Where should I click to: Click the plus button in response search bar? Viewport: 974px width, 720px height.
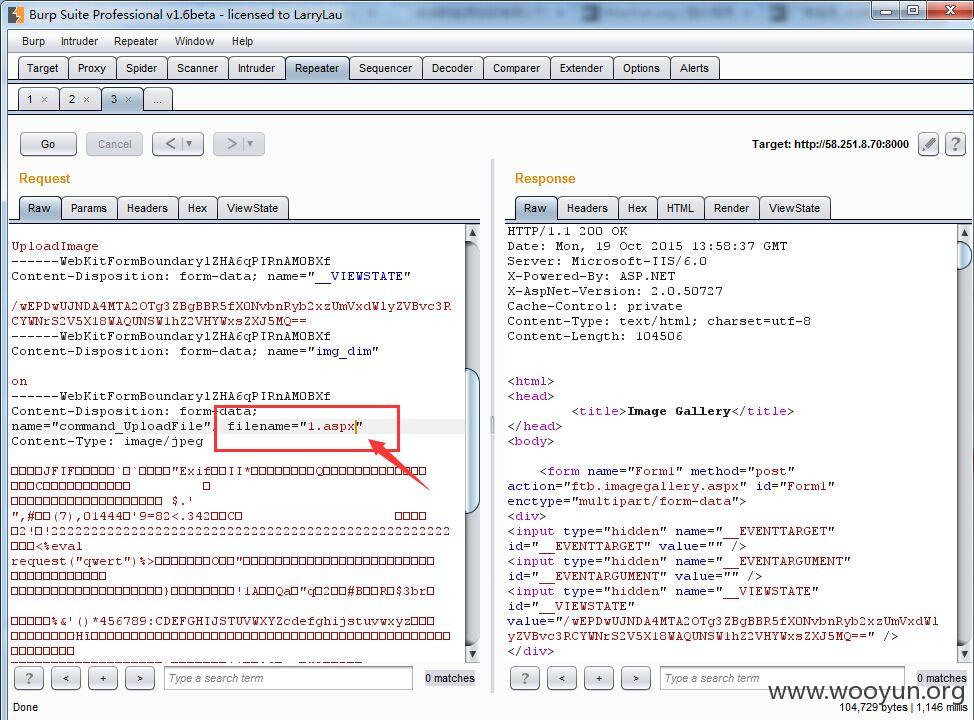[599, 678]
